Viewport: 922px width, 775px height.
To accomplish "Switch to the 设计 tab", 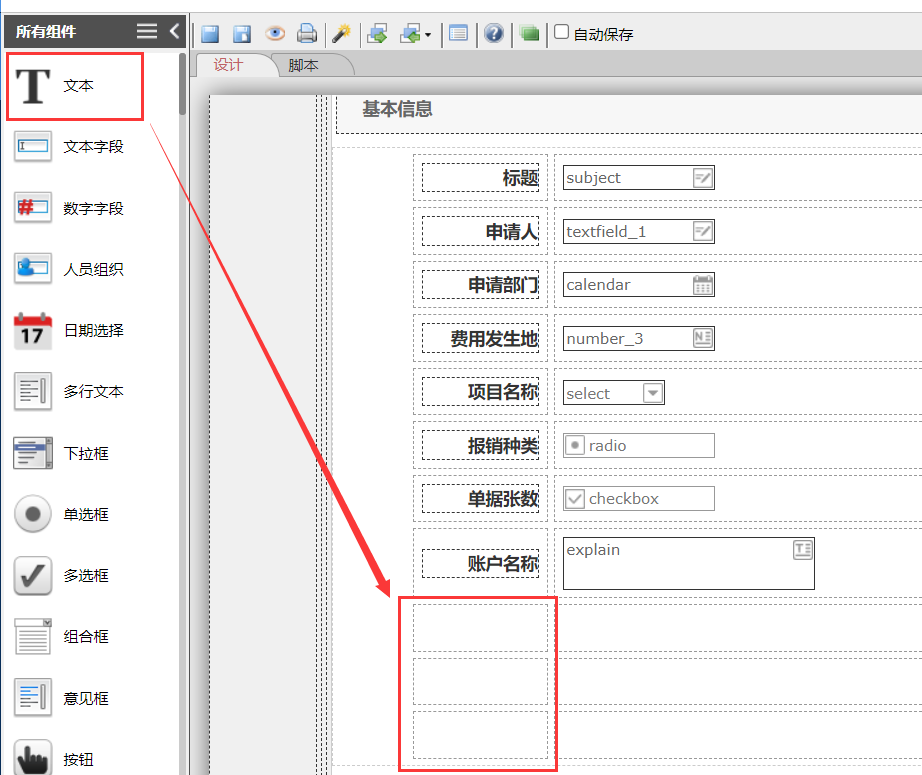I will click(228, 65).
